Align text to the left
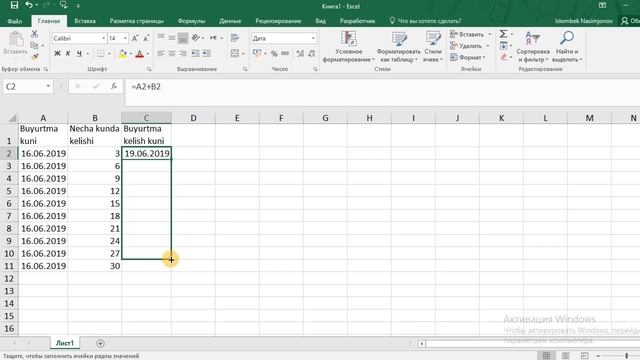 click(x=161, y=53)
